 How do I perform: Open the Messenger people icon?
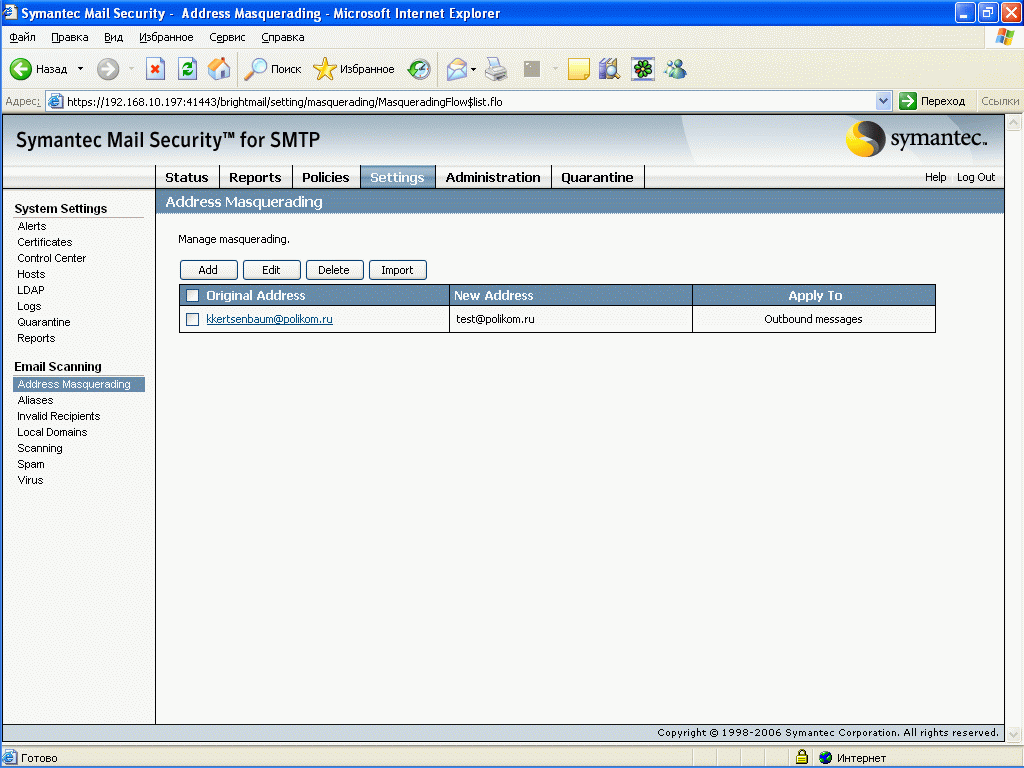coord(675,69)
